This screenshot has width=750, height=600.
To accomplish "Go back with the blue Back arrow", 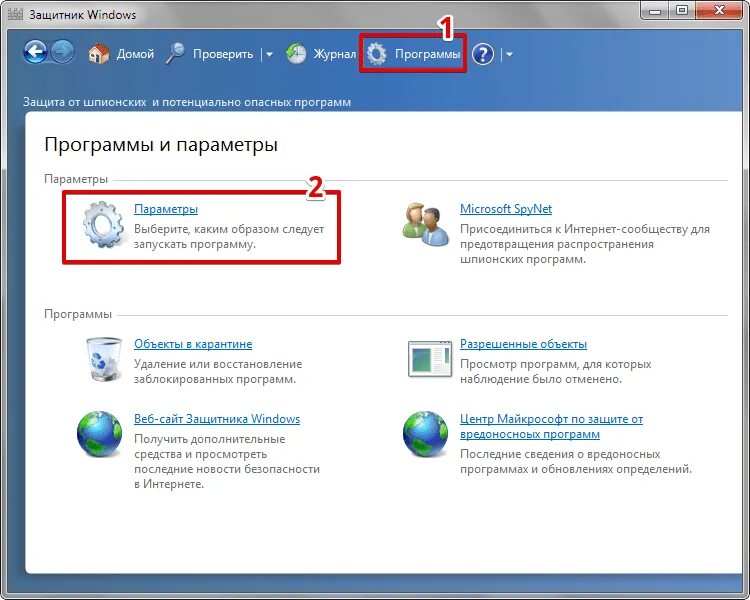I will [x=36, y=53].
